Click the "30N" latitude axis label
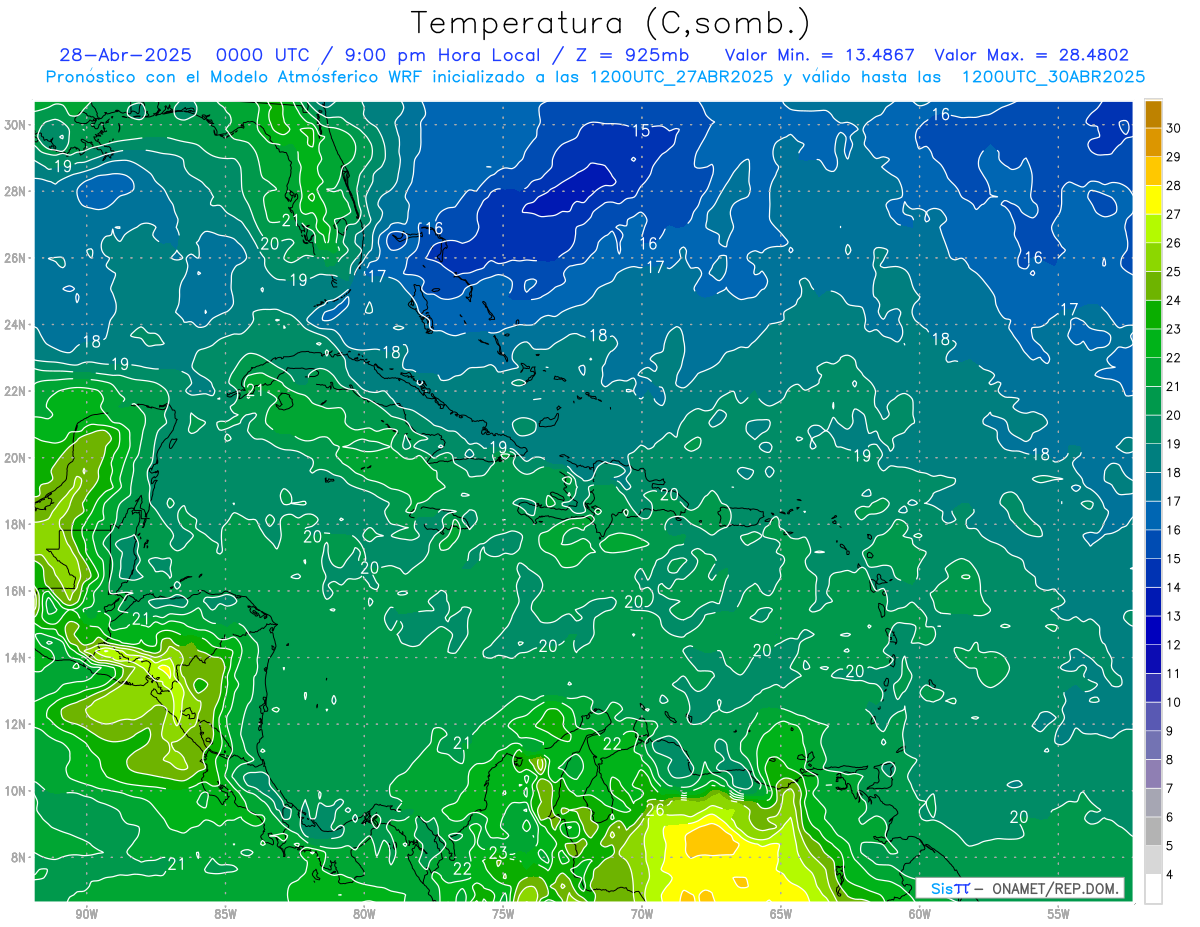 coord(16,125)
